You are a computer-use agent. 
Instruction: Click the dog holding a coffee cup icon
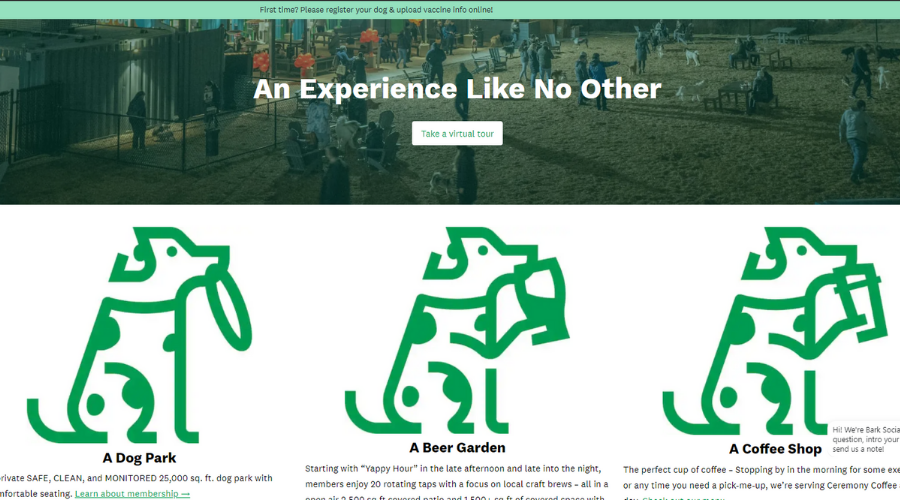click(775, 331)
